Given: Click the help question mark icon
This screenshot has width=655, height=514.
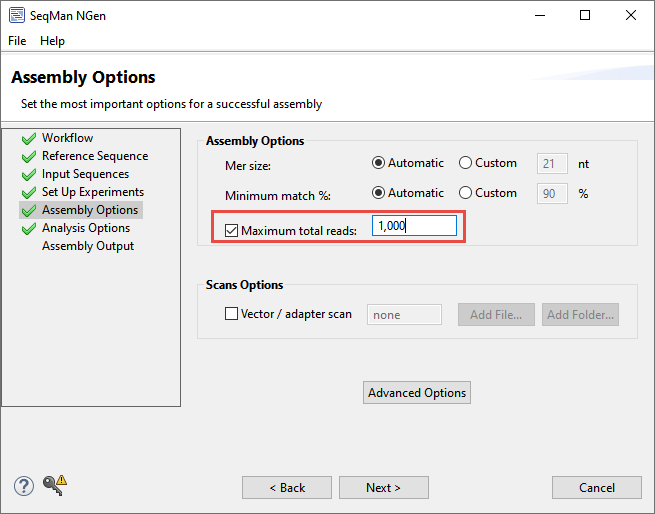Looking at the screenshot, I should (24, 486).
